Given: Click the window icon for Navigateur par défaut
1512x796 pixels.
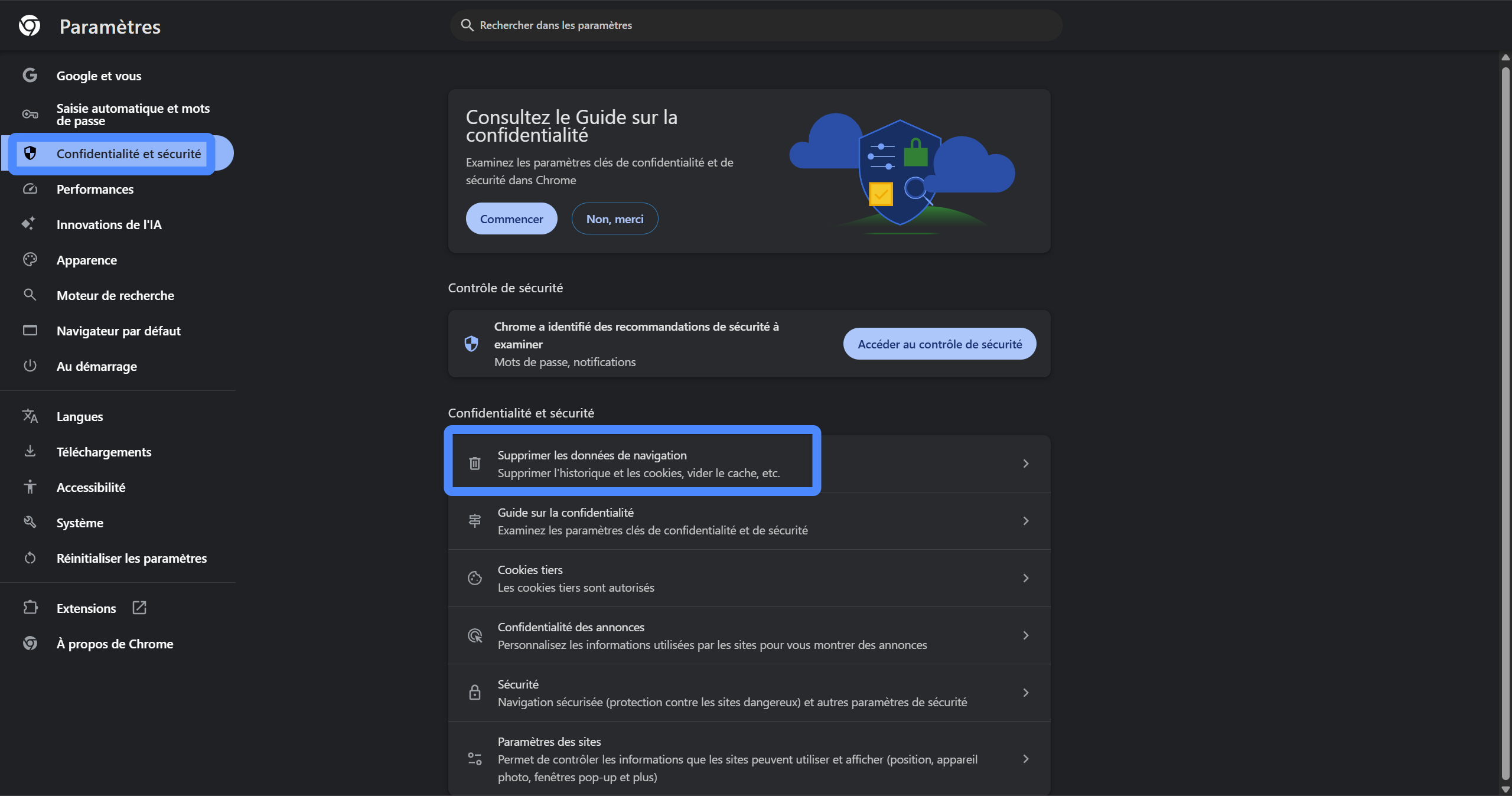Looking at the screenshot, I should [30, 330].
